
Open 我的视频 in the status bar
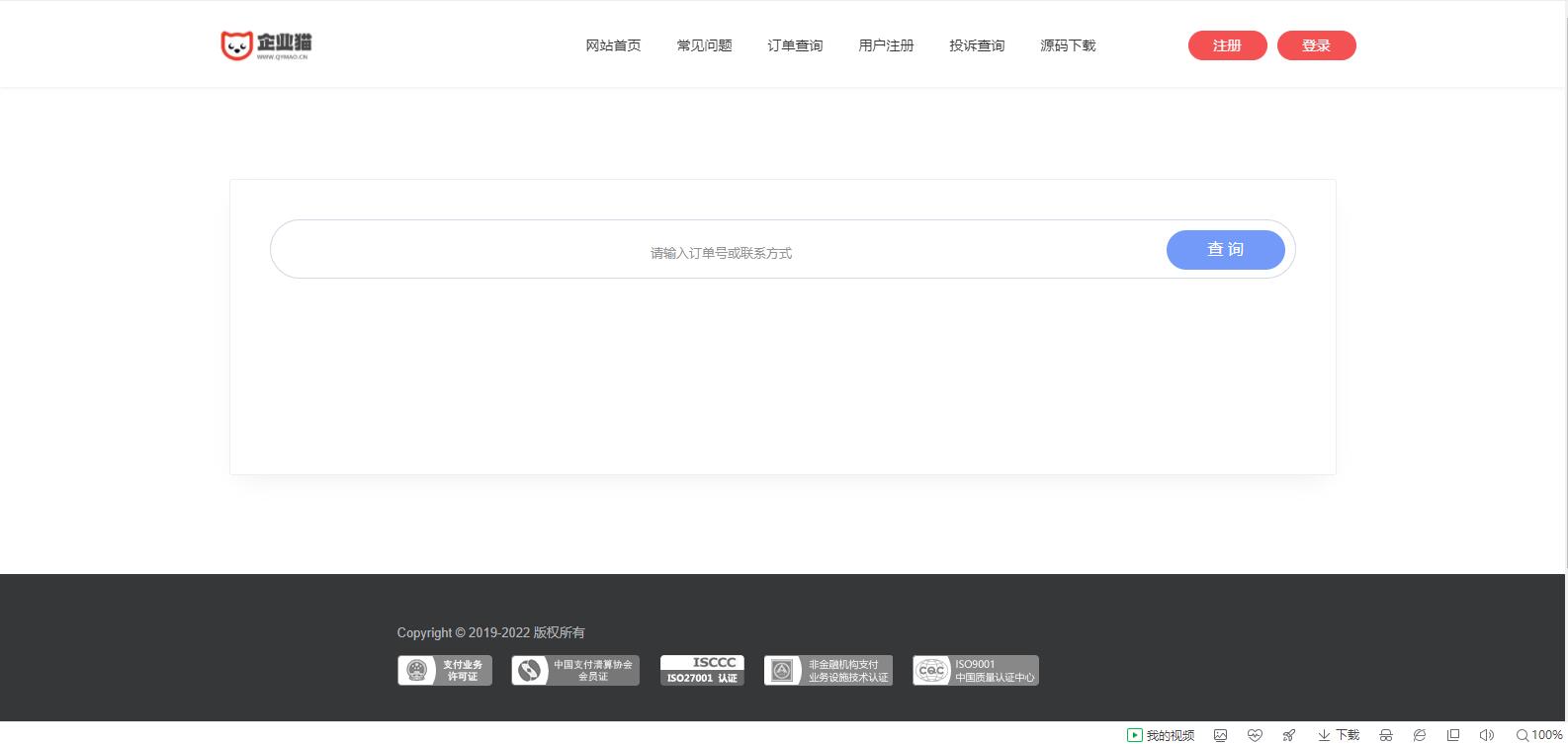pos(1161,735)
